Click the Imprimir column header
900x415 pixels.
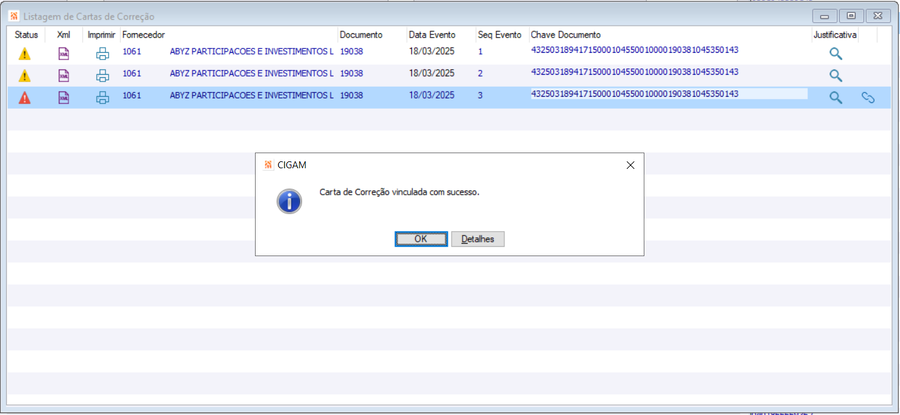(102, 35)
